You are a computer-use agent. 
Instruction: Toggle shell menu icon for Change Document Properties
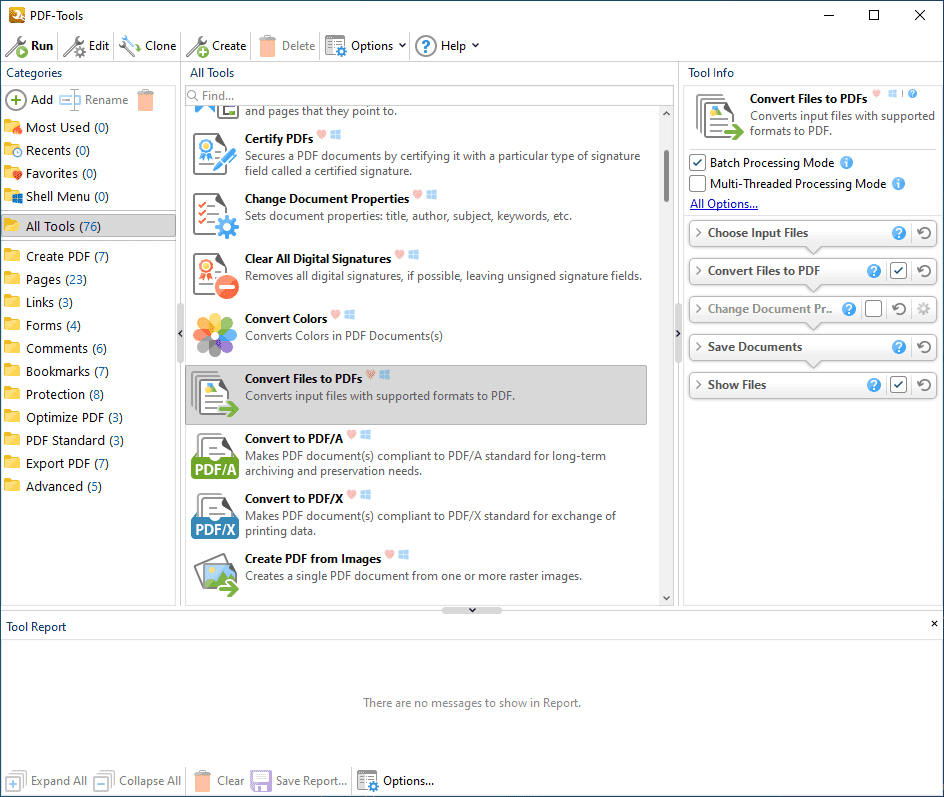[x=432, y=194]
